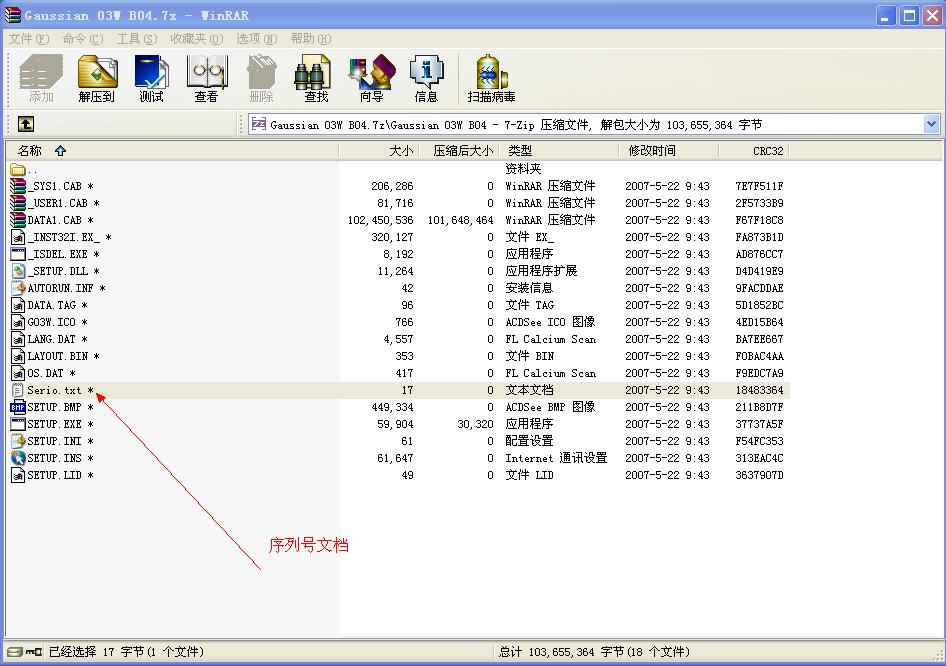Click CRC32 value 7E7F511F
Viewport: 946px width, 666px height.
click(759, 186)
